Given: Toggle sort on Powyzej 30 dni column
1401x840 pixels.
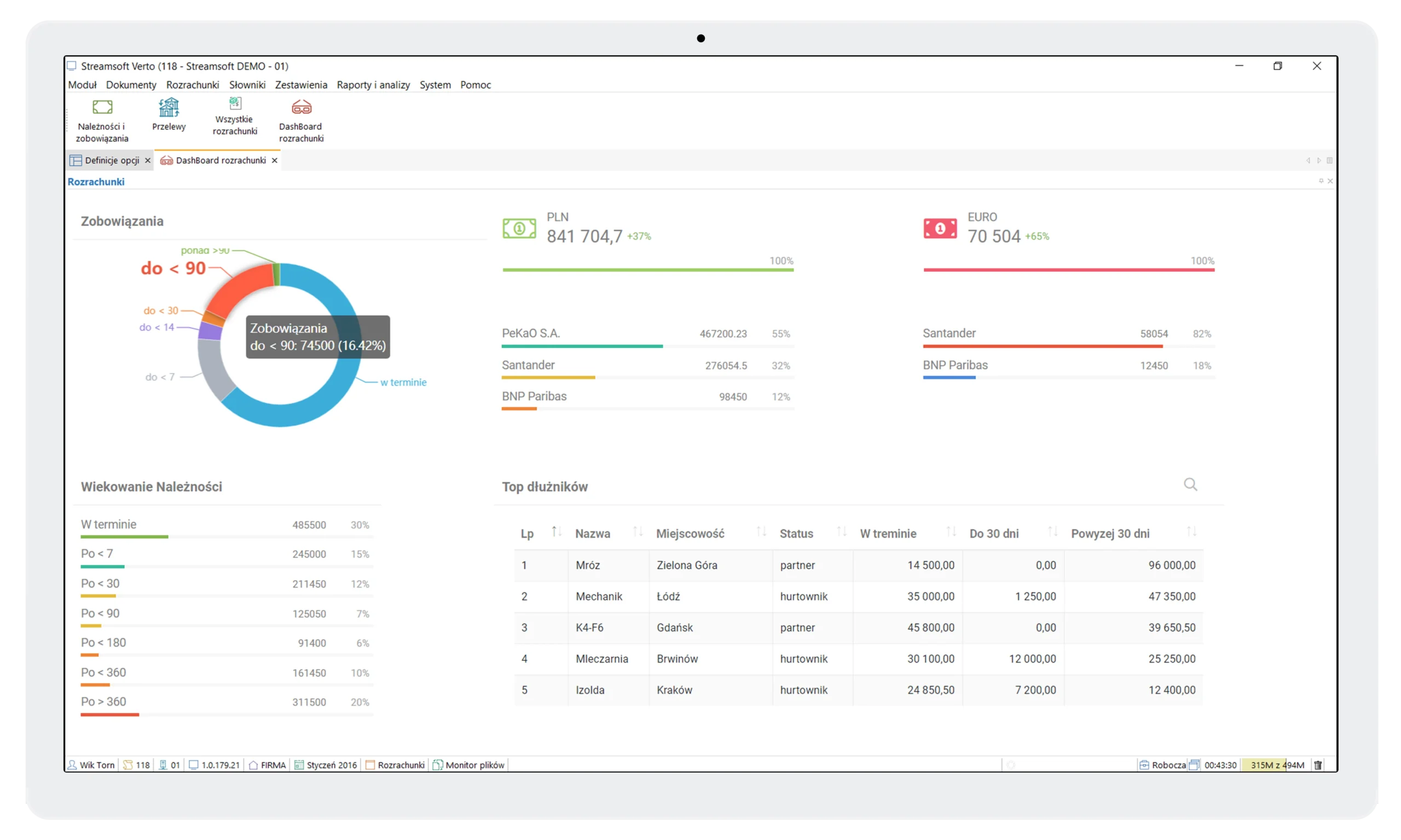Looking at the screenshot, I should coord(1191,532).
